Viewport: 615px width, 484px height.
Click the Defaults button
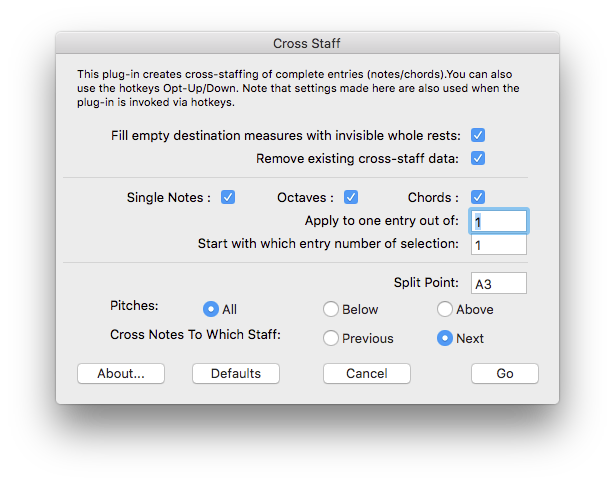tap(236, 373)
